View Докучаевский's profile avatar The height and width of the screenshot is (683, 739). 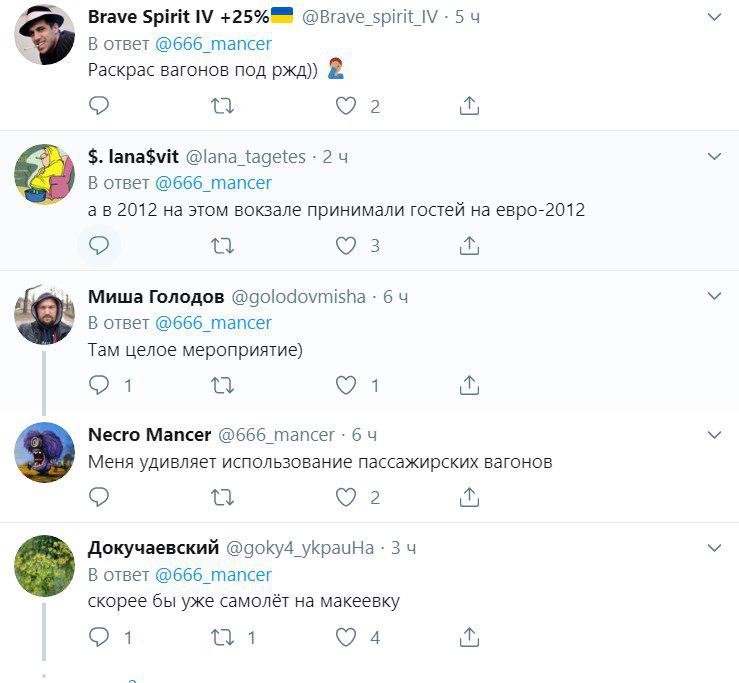[45, 566]
